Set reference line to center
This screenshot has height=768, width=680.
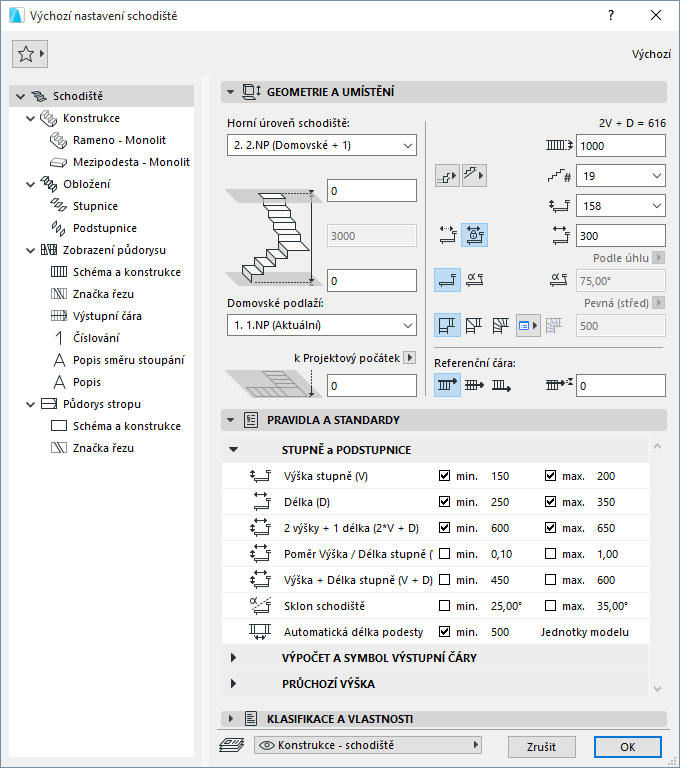[x=474, y=385]
